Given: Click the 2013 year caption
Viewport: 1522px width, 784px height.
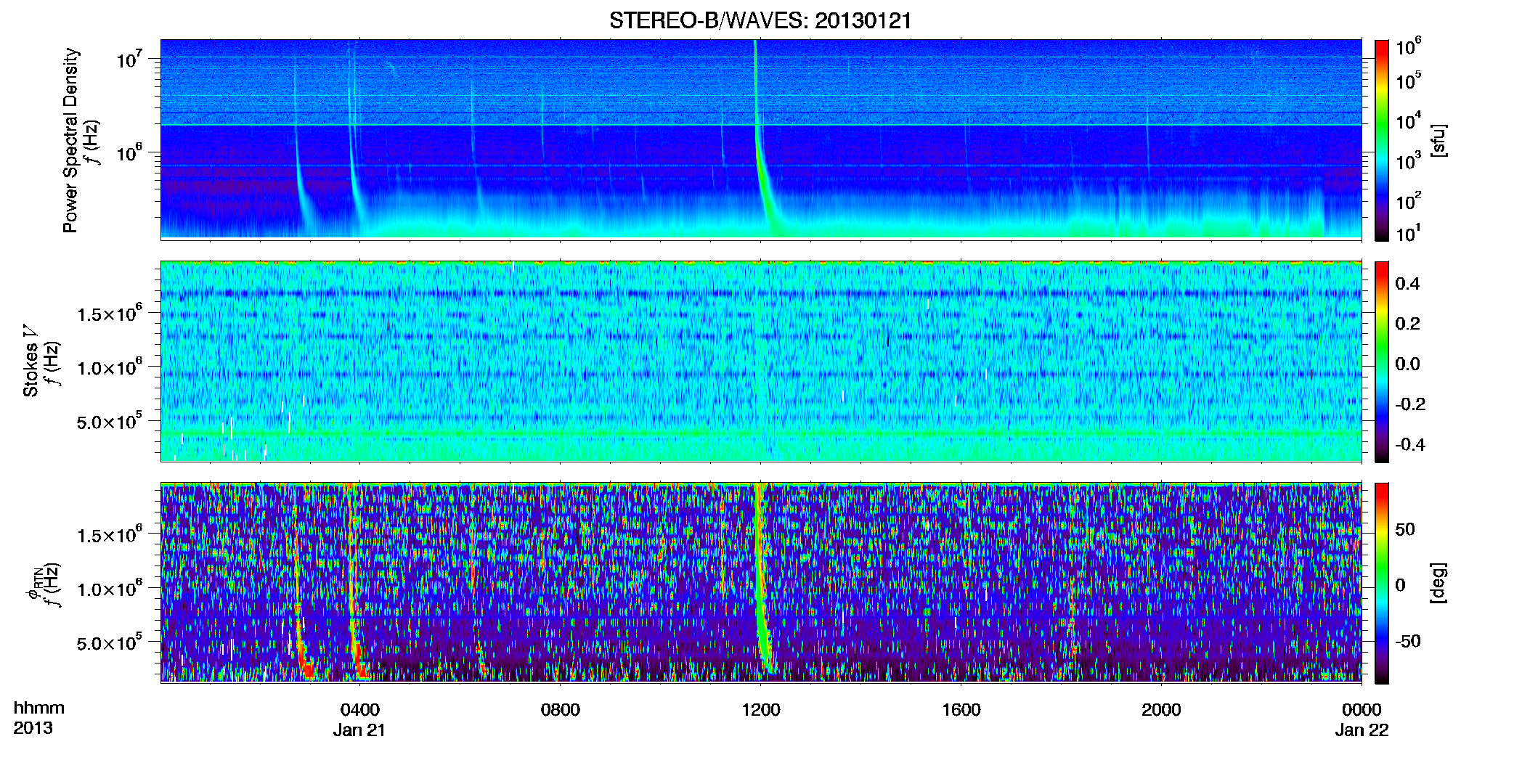Looking at the screenshot, I should [x=33, y=728].
